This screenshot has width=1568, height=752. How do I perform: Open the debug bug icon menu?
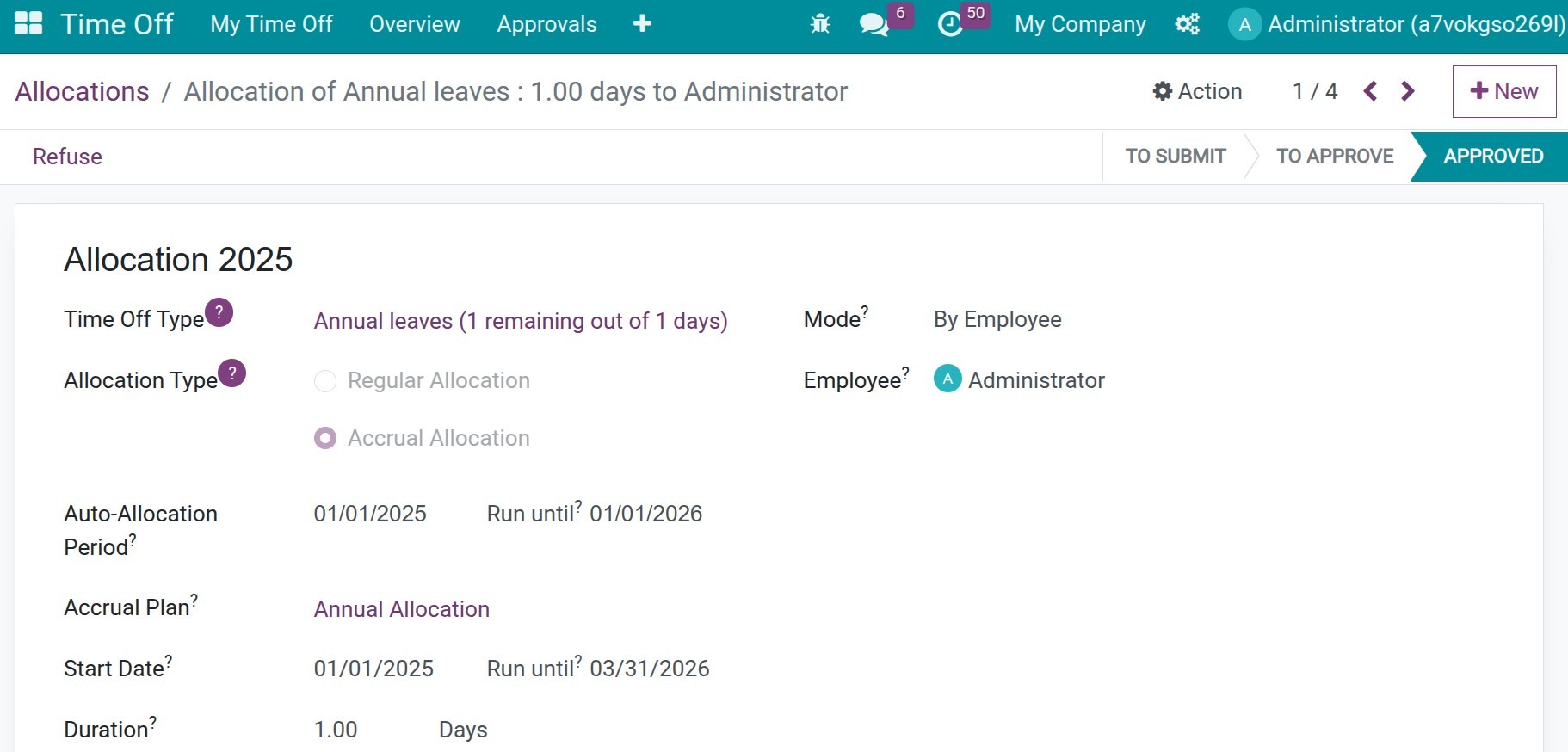820,24
